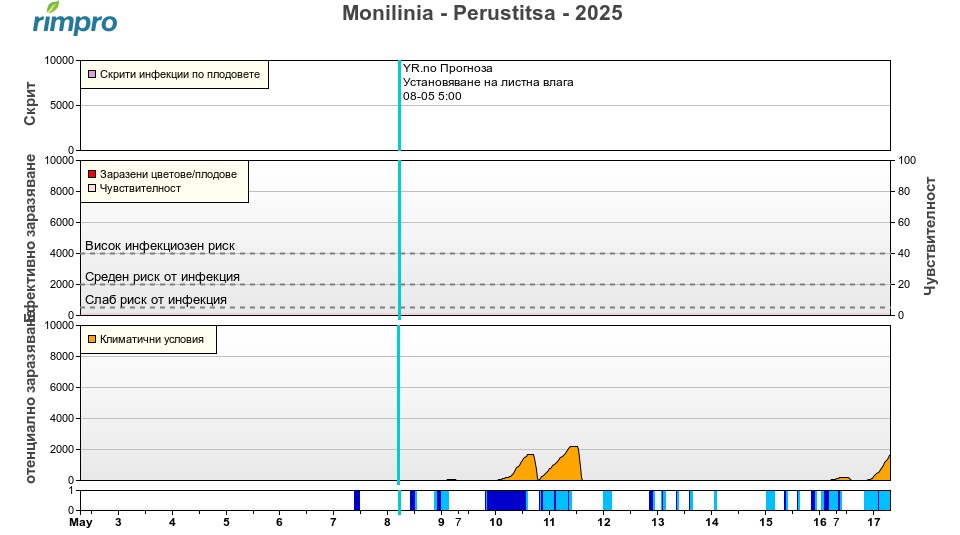Click the light blue wetness bar on May 15
Viewport: 960px width, 535px height.
point(770,500)
